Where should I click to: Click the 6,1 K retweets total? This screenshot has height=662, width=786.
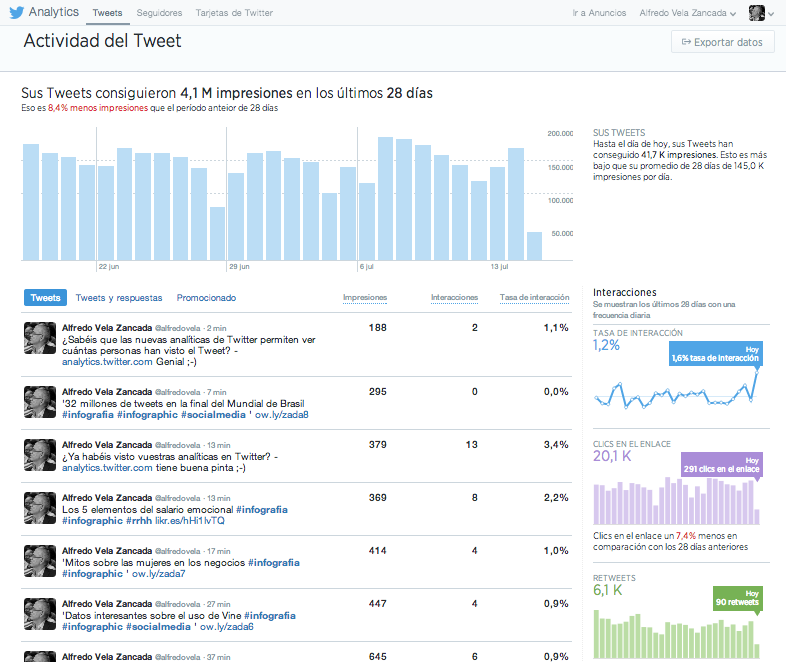point(608,590)
